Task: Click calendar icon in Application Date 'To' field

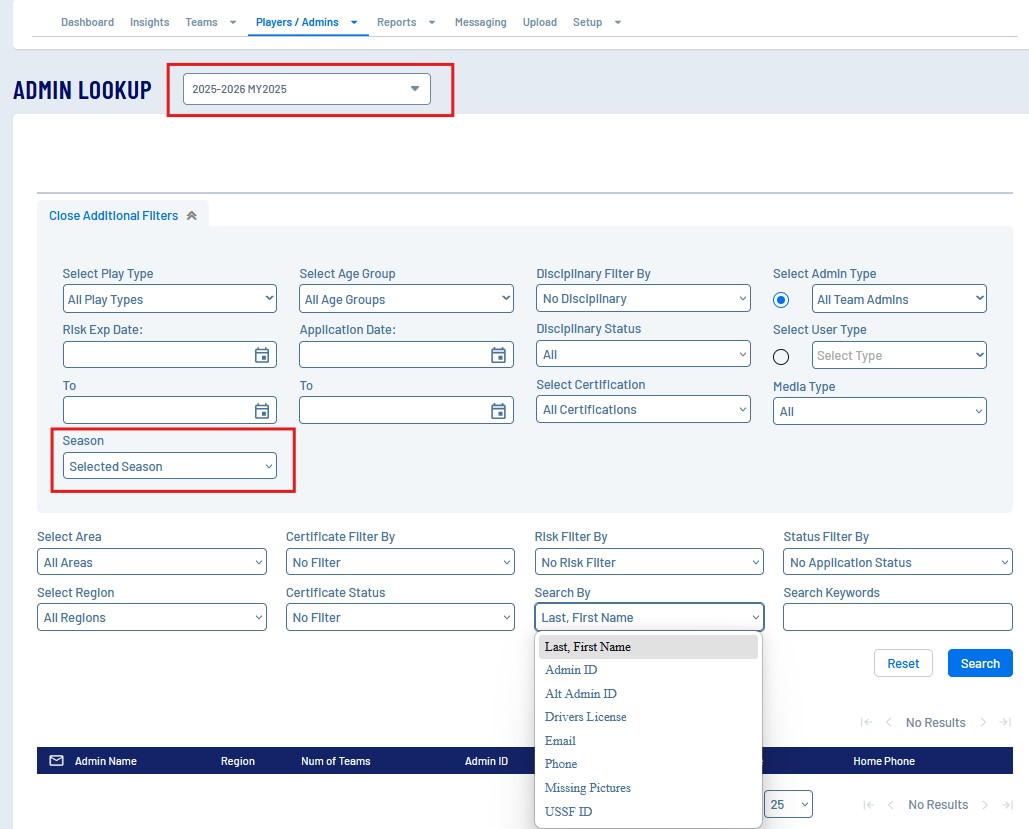Action: (x=498, y=411)
